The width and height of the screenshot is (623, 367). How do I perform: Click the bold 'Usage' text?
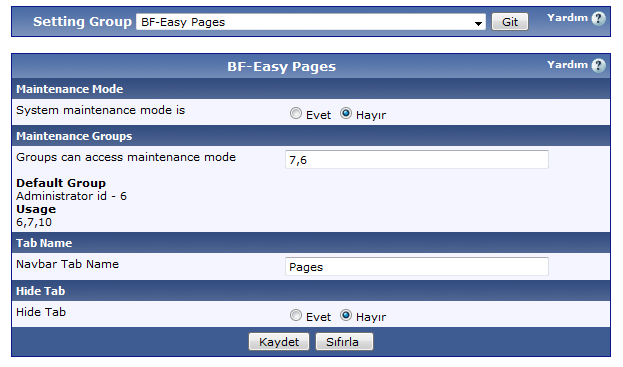point(36,209)
